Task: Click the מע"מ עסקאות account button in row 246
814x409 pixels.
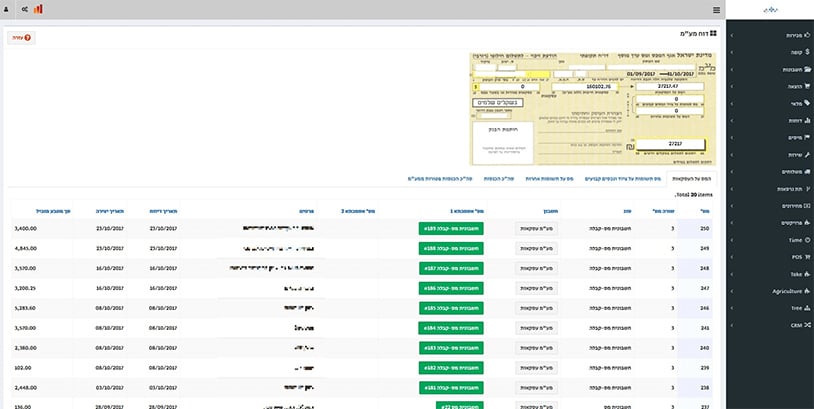Action: 536,308
